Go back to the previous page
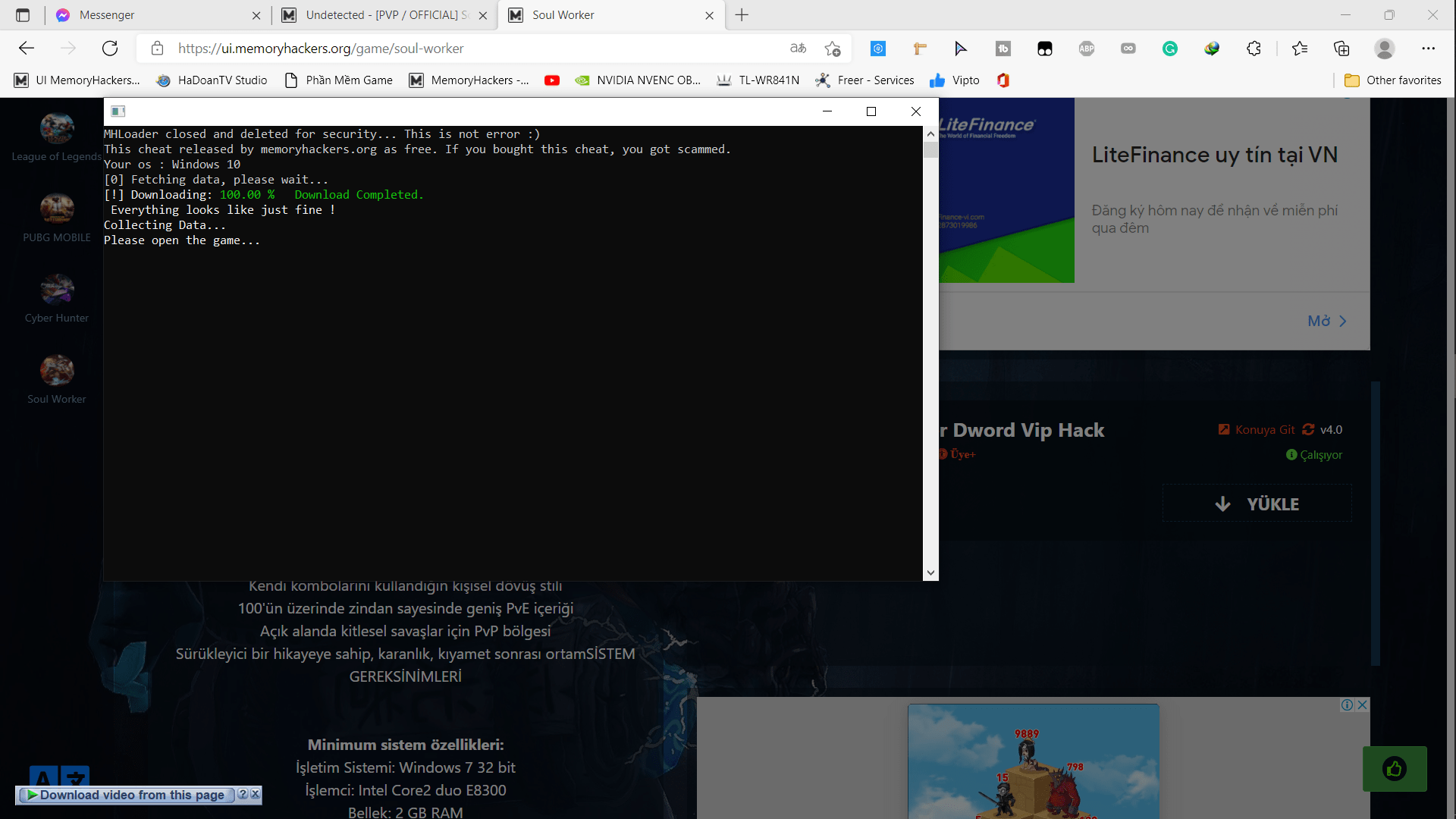Viewport: 1456px width, 819px height. (x=27, y=49)
